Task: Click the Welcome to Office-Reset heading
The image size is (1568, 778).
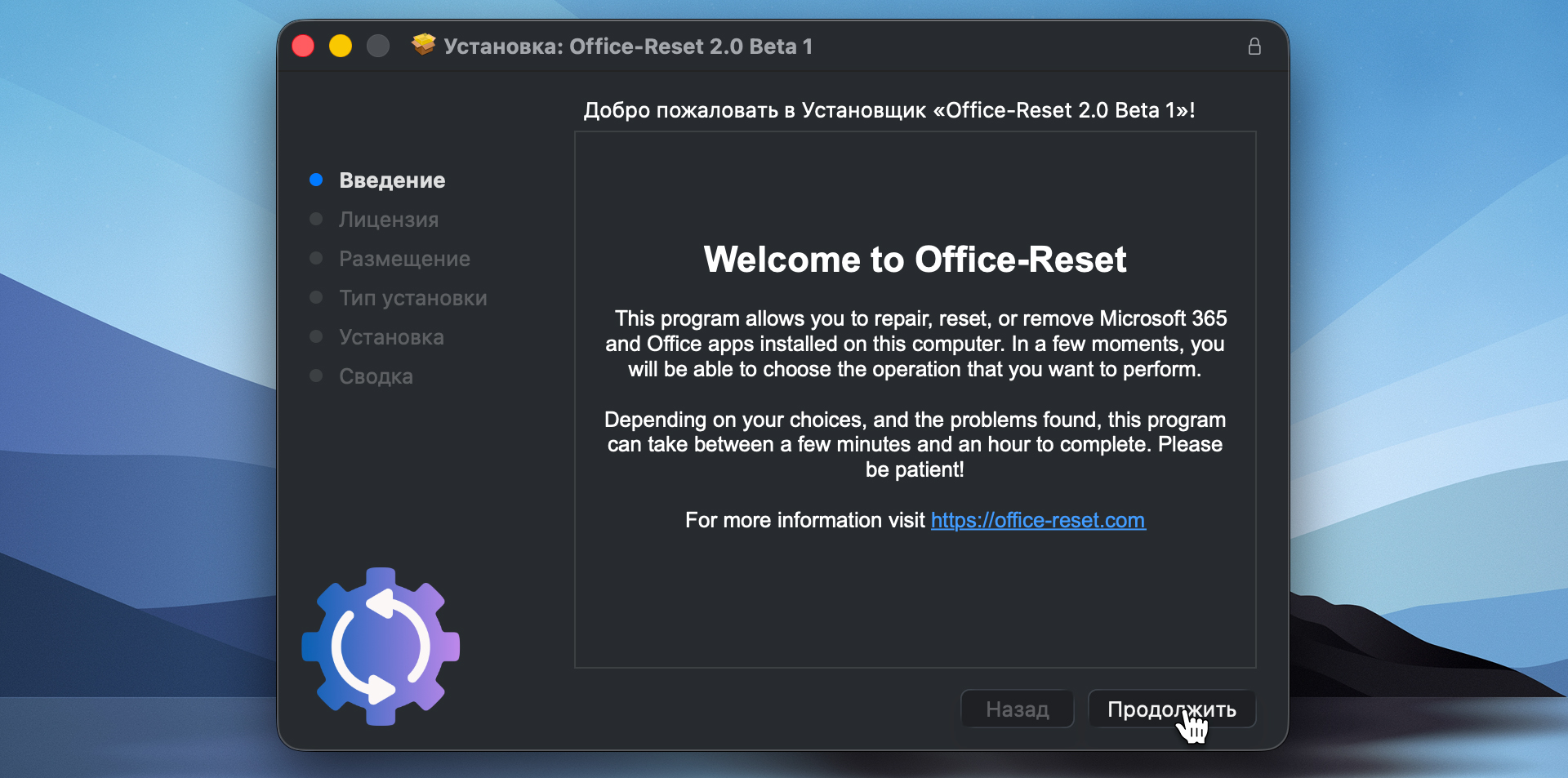Action: tap(915, 260)
